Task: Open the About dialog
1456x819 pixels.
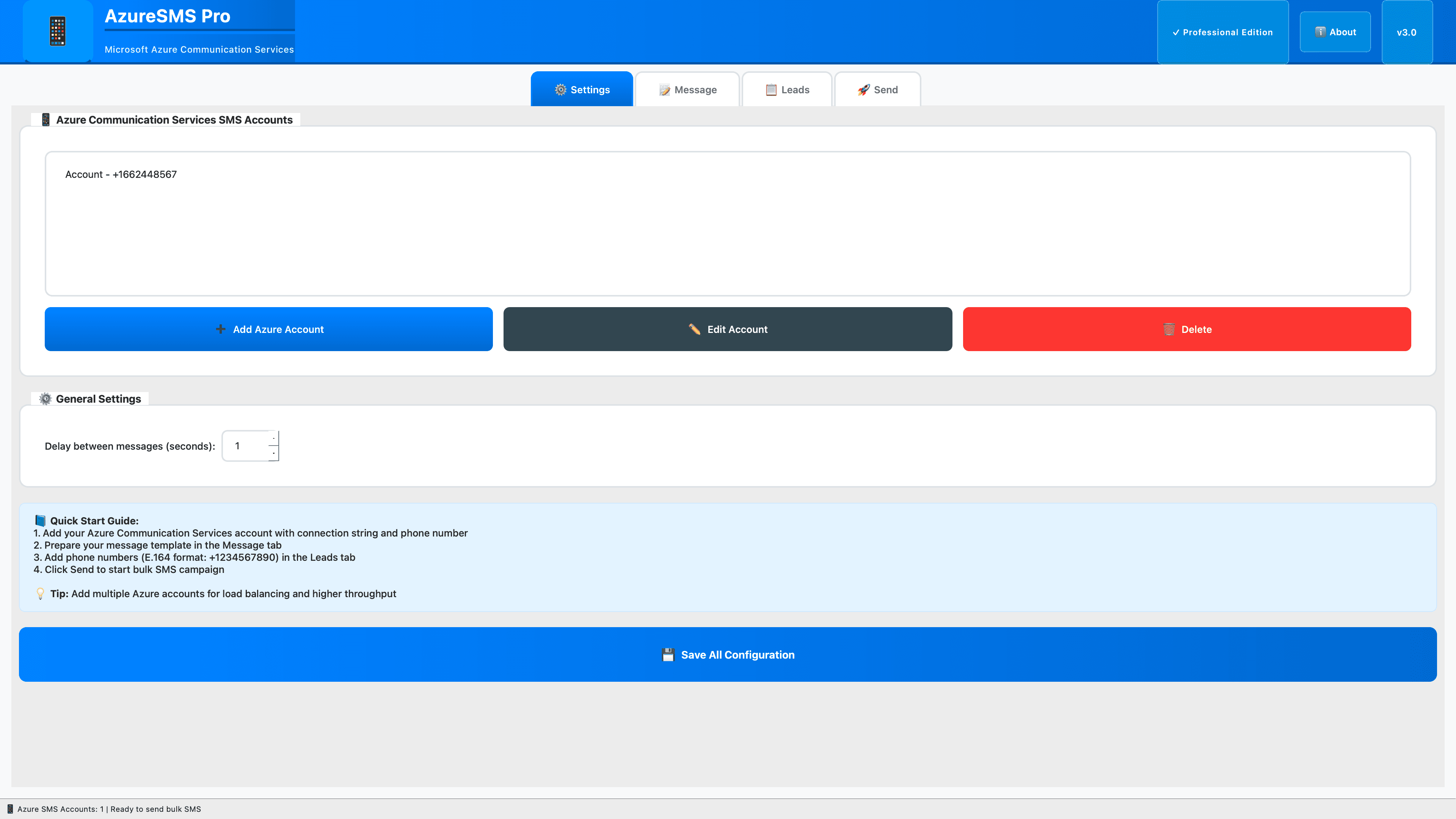Action: (1335, 32)
